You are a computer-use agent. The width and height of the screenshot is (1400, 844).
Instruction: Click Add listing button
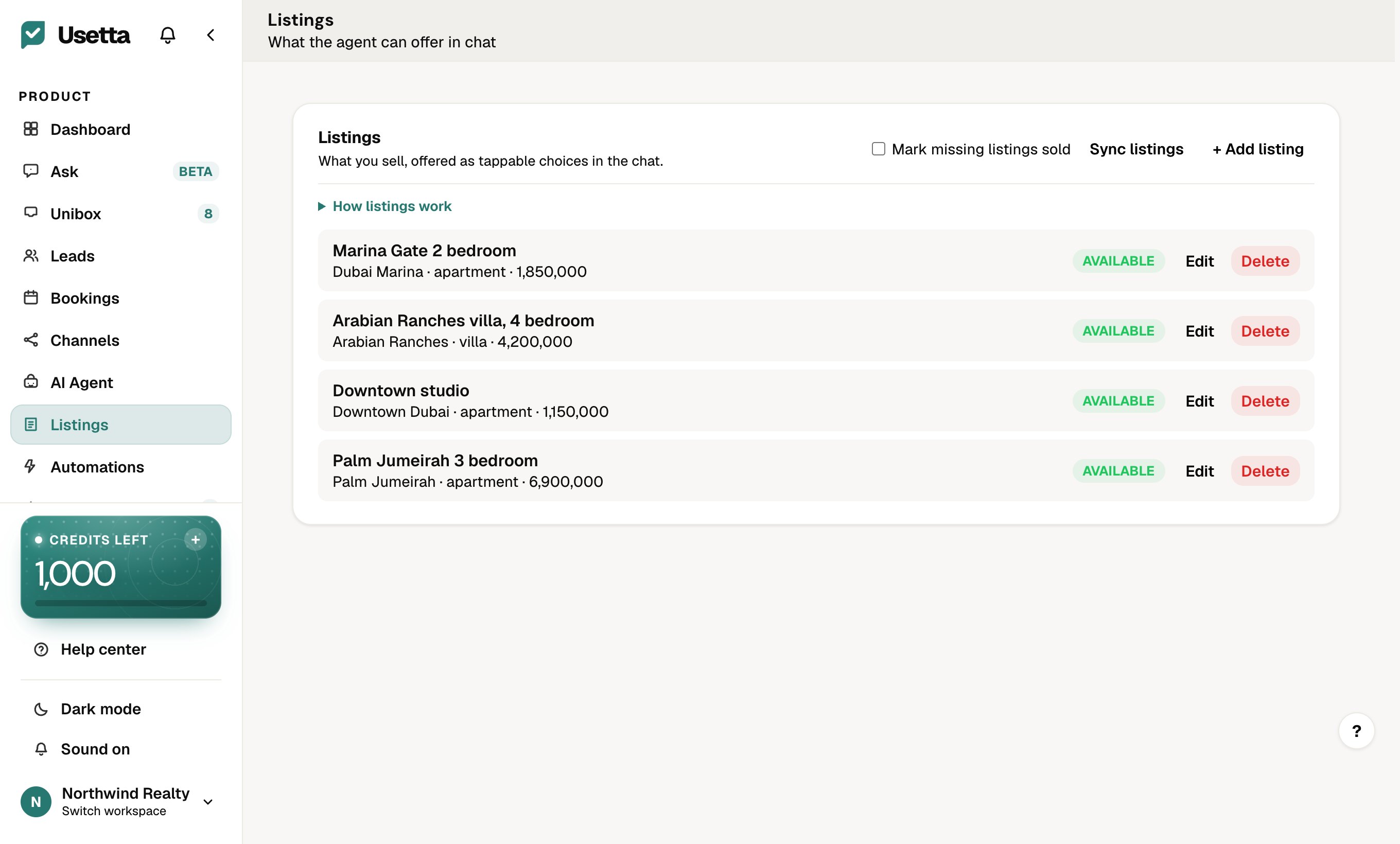coord(1258,149)
